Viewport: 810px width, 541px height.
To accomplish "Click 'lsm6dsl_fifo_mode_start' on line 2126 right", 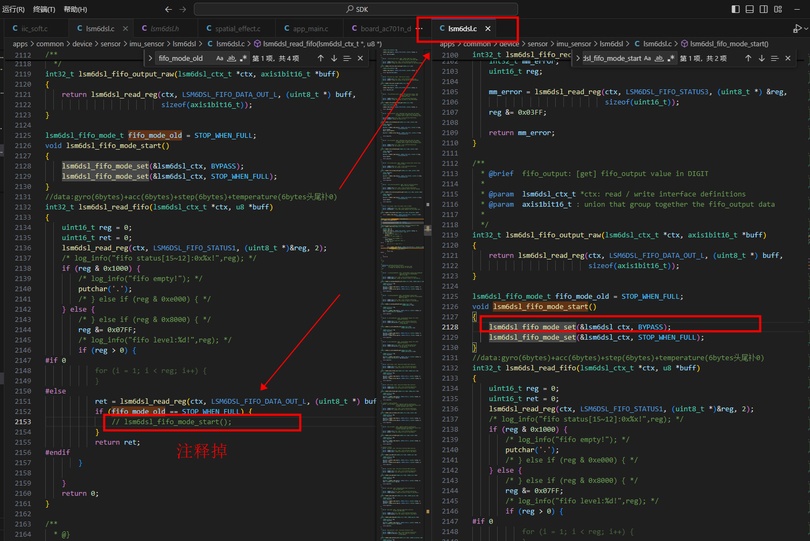I will pos(540,306).
